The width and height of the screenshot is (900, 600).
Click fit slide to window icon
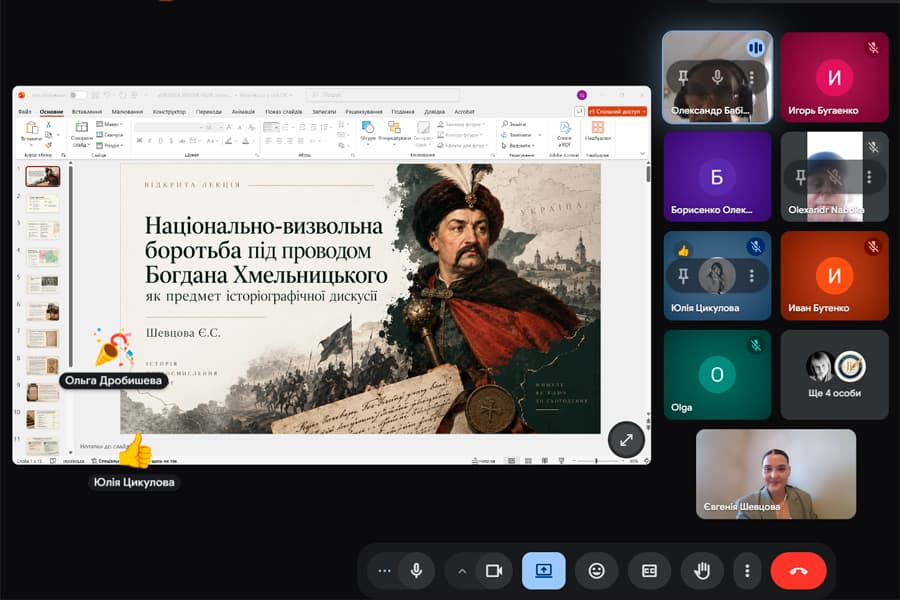coord(647,460)
